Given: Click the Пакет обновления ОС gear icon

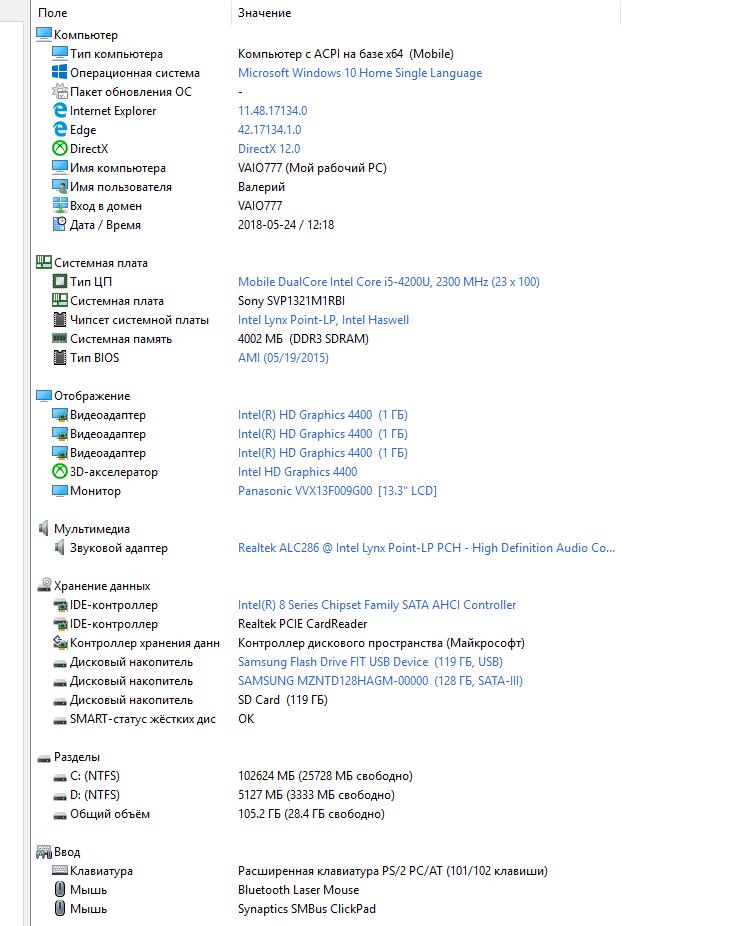Looking at the screenshot, I should (60, 91).
